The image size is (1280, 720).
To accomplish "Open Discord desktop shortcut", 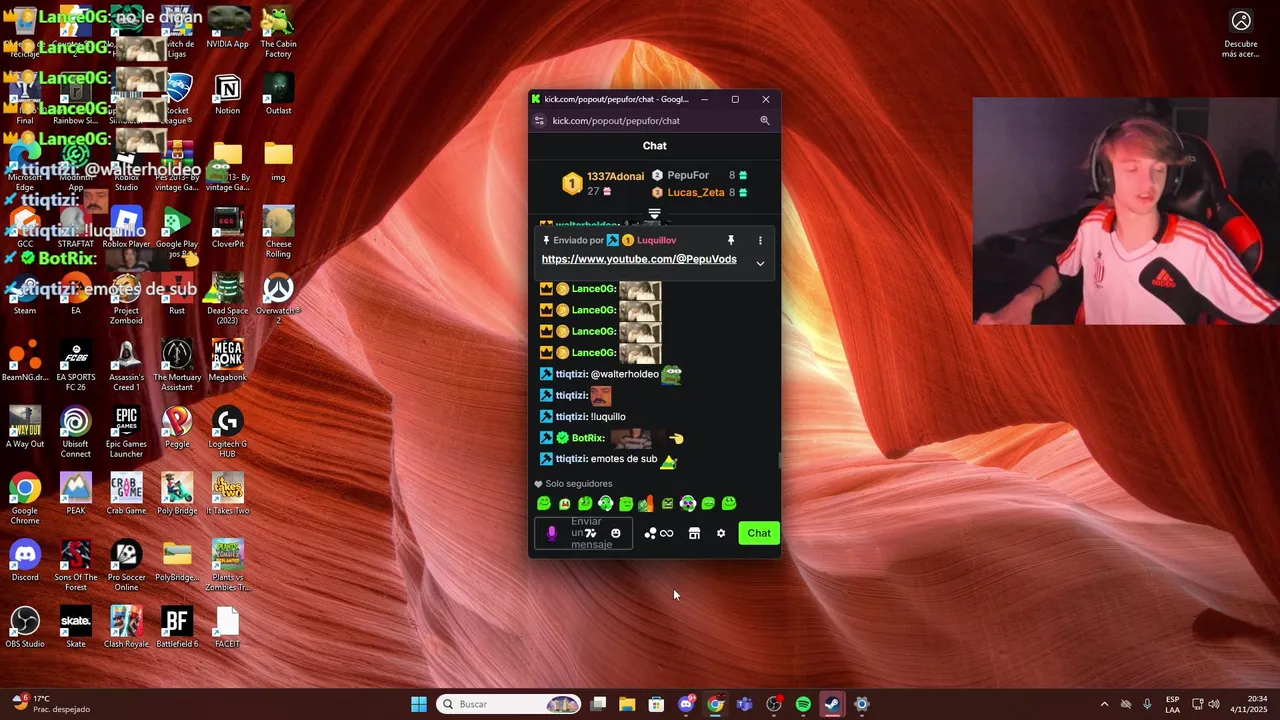I will (25, 561).
